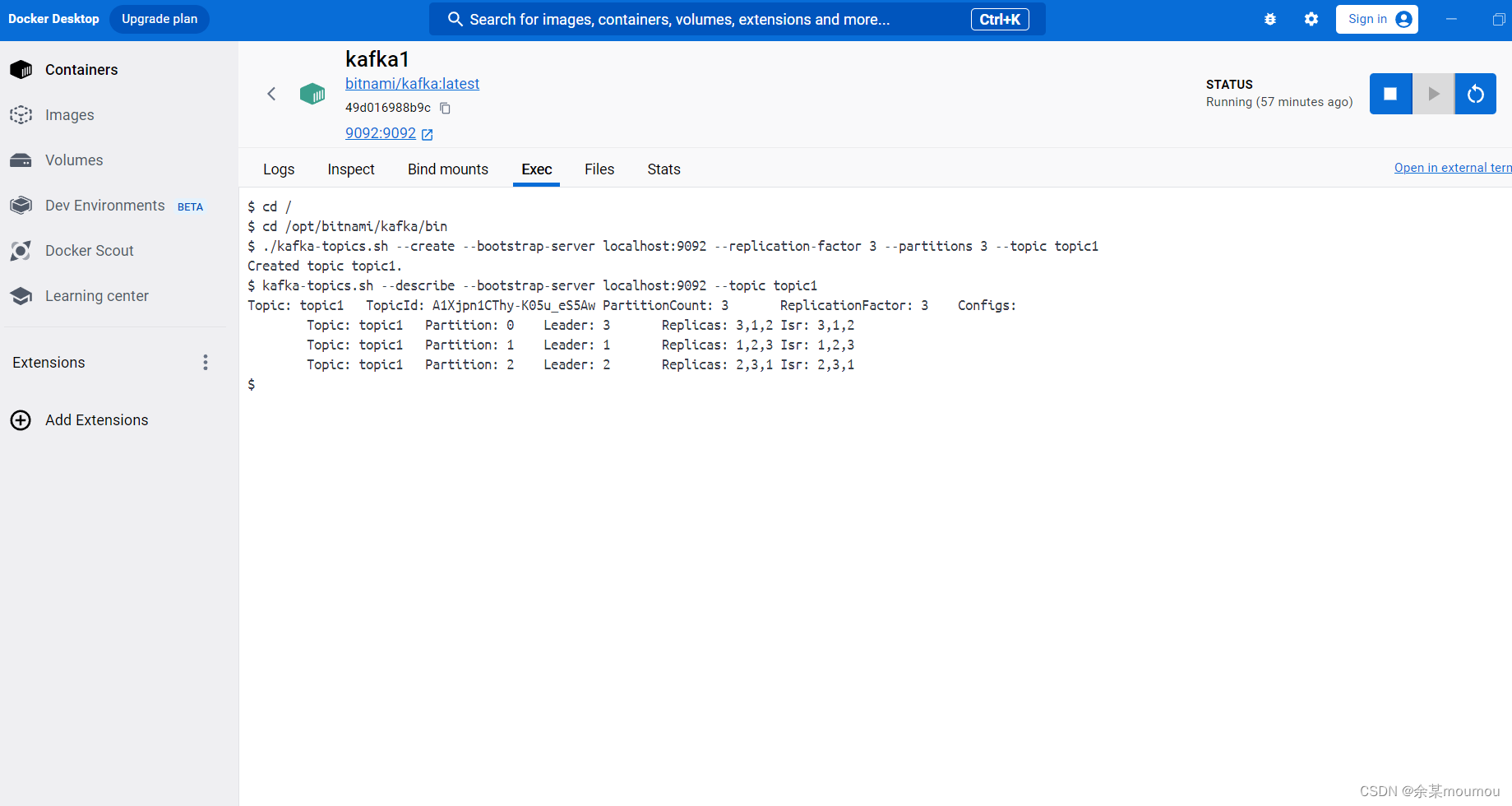Screen dimensions: 1512x806
Task: Click the Add Extensions plus icon
Action: pos(21,420)
